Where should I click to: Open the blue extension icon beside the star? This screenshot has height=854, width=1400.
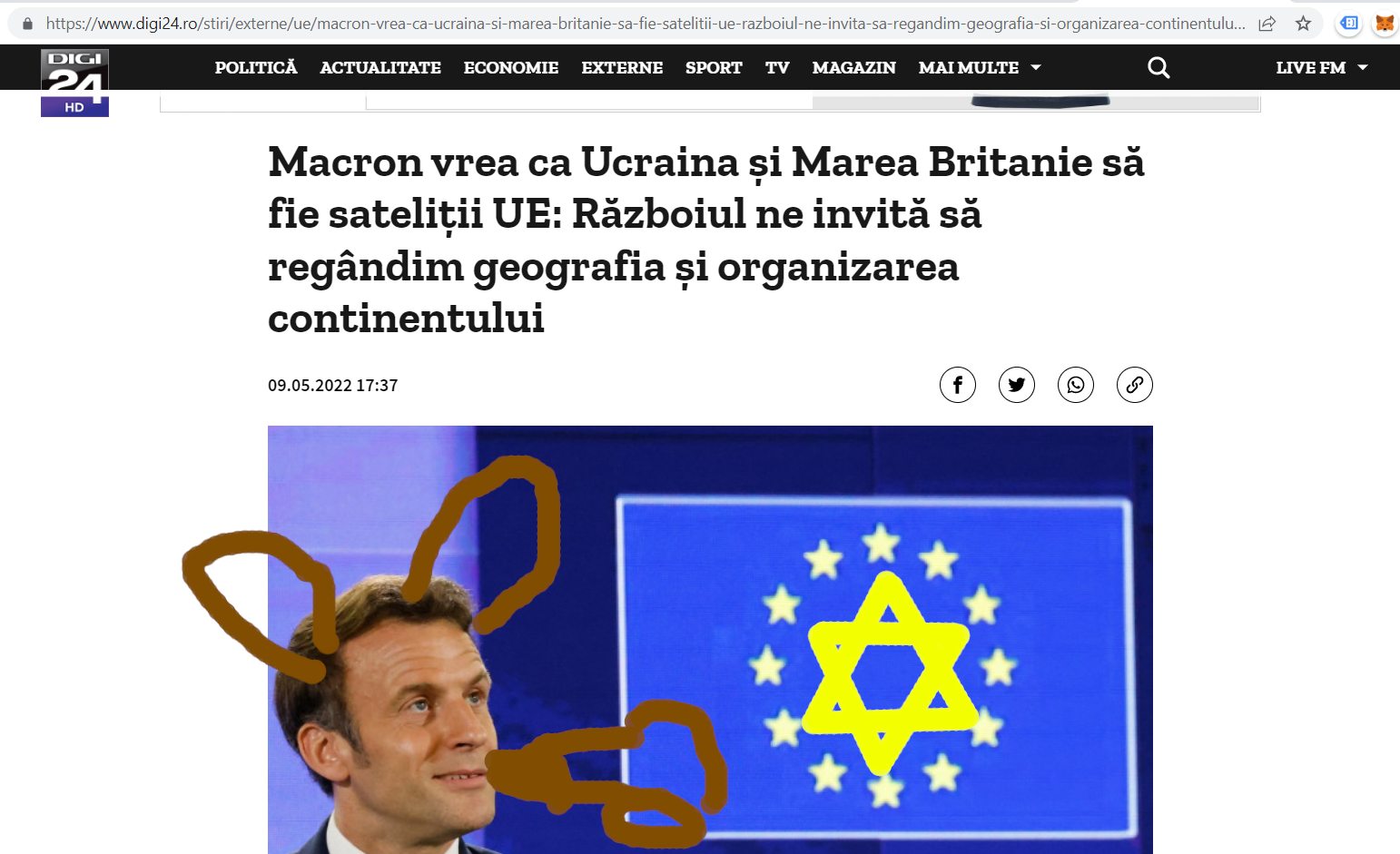[1349, 24]
